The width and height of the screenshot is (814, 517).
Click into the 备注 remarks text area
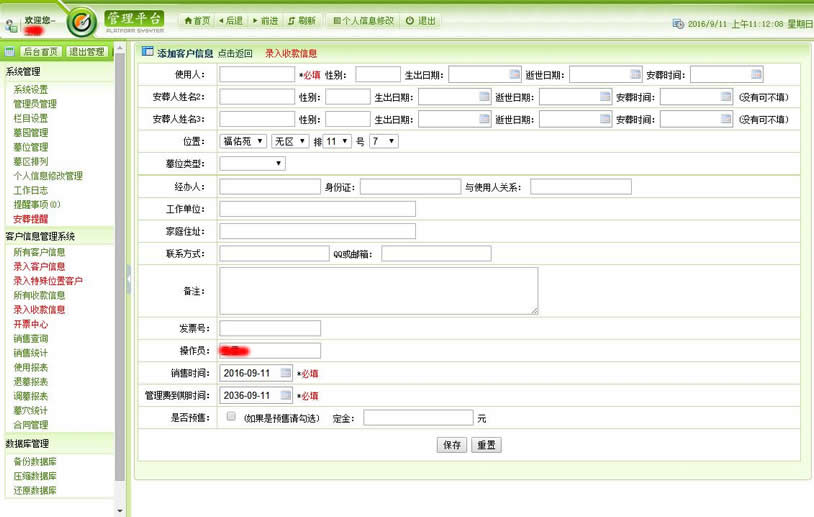tap(378, 290)
